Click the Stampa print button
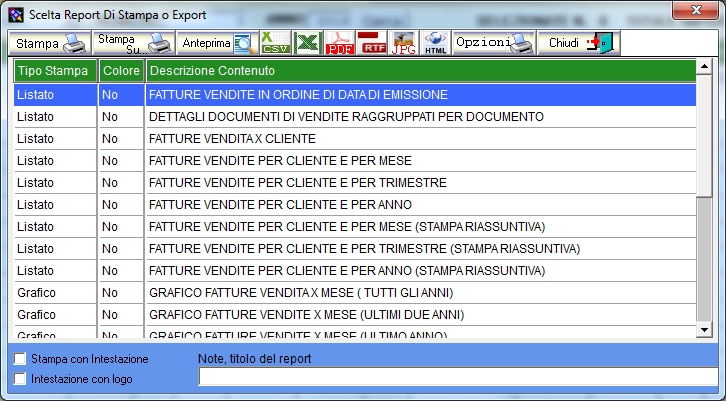Image resolution: width=726 pixels, height=401 pixels. [x=49, y=43]
